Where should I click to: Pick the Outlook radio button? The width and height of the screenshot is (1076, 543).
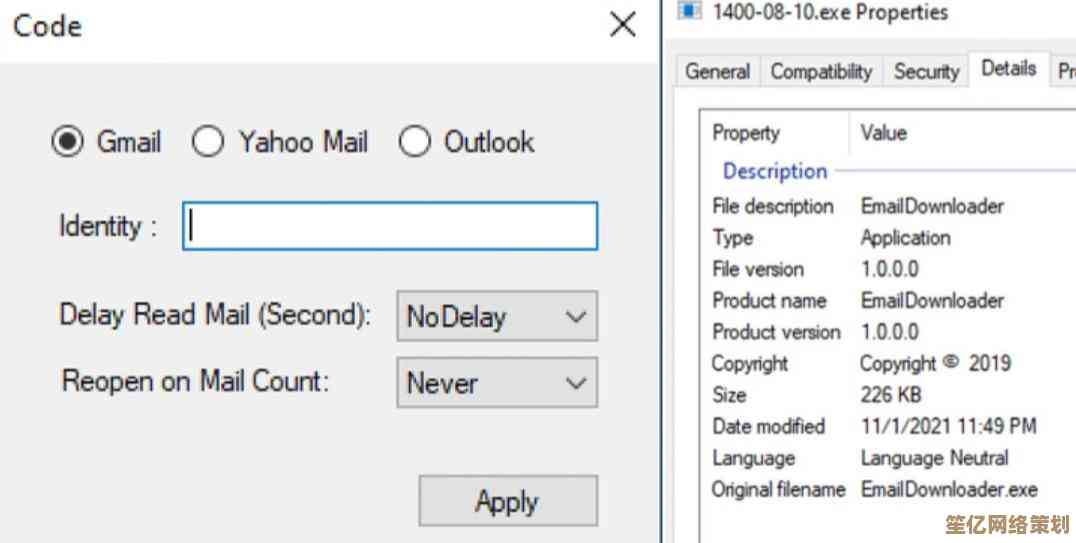pyautogui.click(x=414, y=143)
